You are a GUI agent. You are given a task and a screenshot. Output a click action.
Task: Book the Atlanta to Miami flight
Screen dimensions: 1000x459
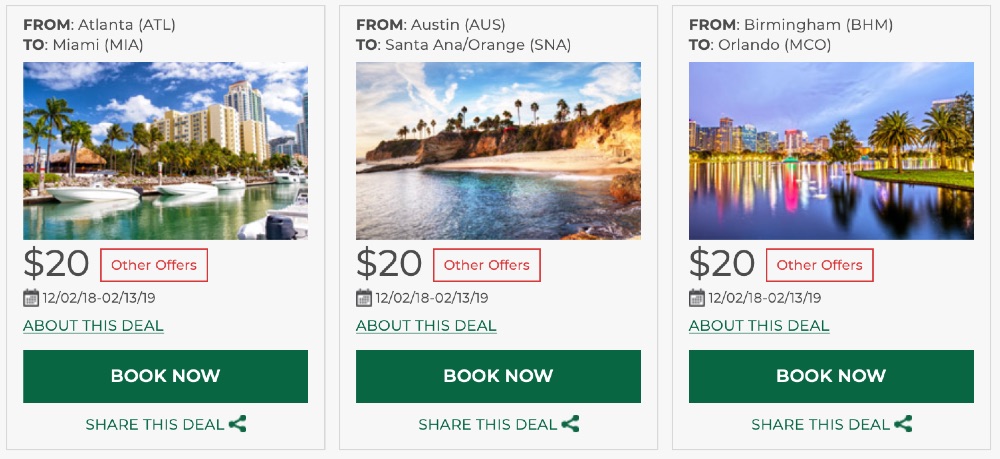coord(165,376)
